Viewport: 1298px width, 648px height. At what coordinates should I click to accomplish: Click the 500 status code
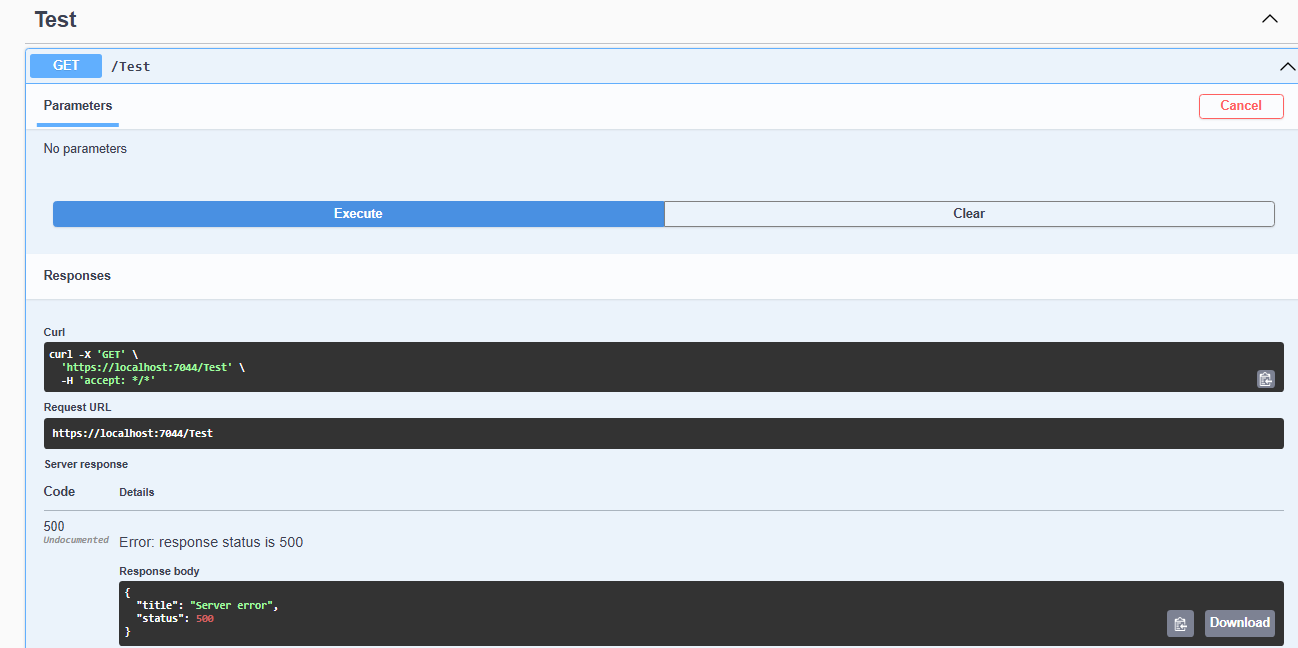(x=54, y=526)
